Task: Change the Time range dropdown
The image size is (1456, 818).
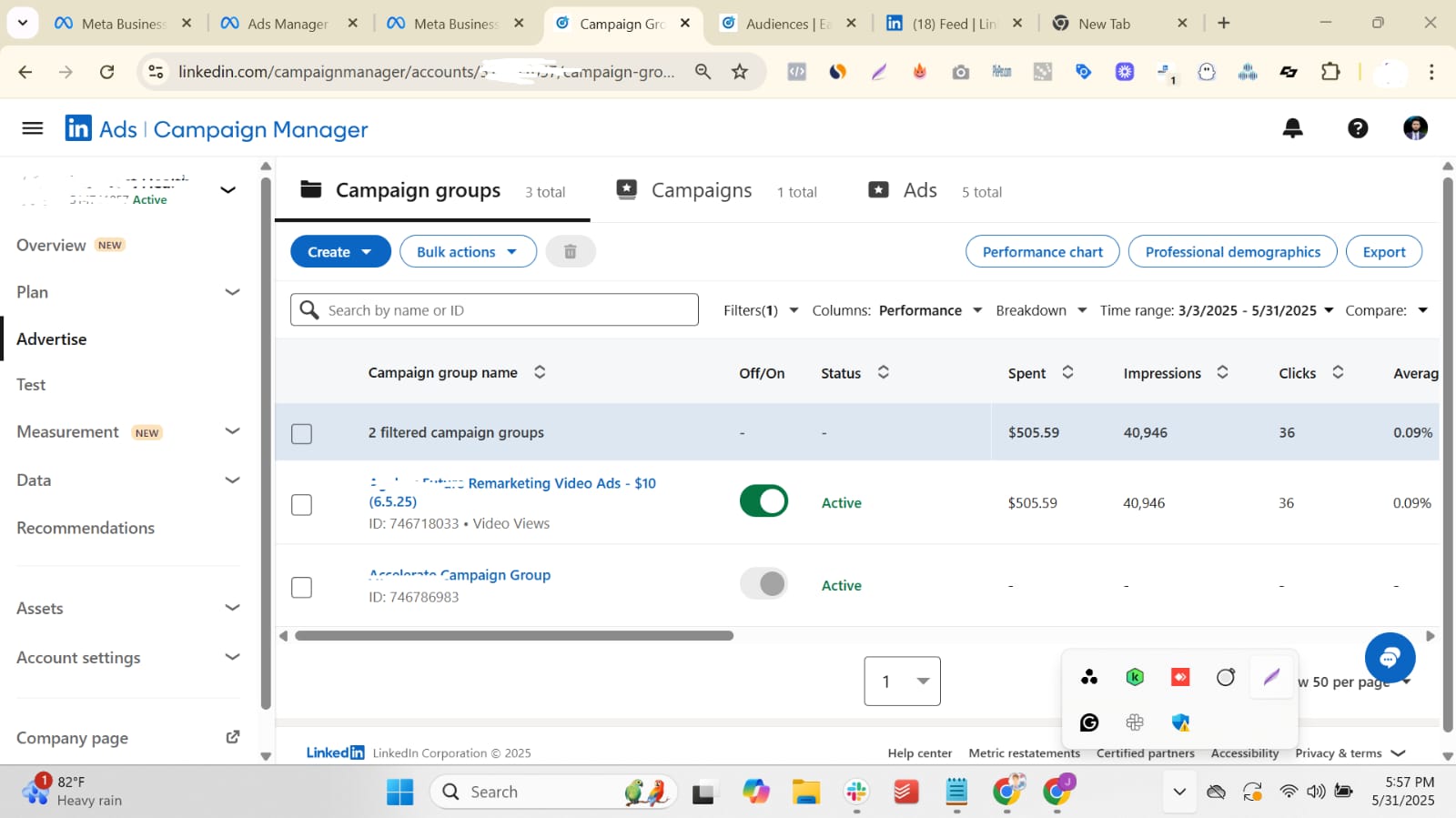Action: [x=1217, y=310]
